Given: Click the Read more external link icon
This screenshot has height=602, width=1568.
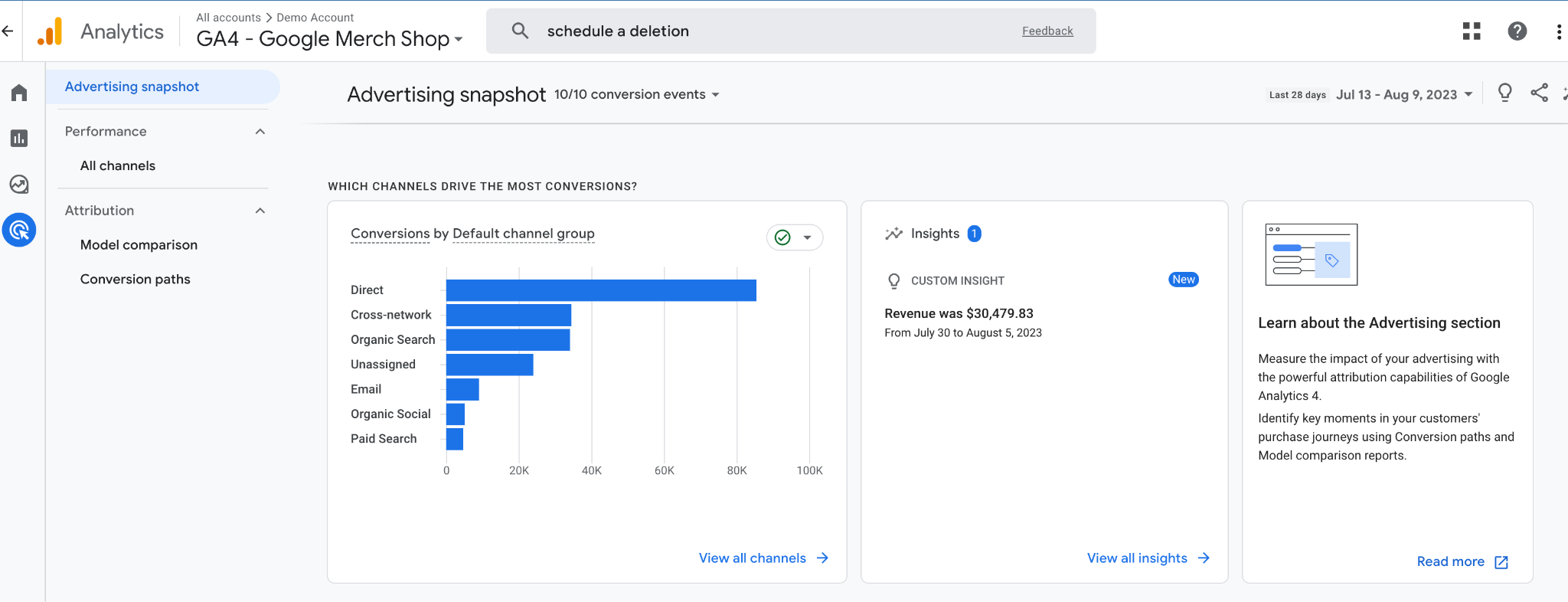Looking at the screenshot, I should coord(1501,562).
